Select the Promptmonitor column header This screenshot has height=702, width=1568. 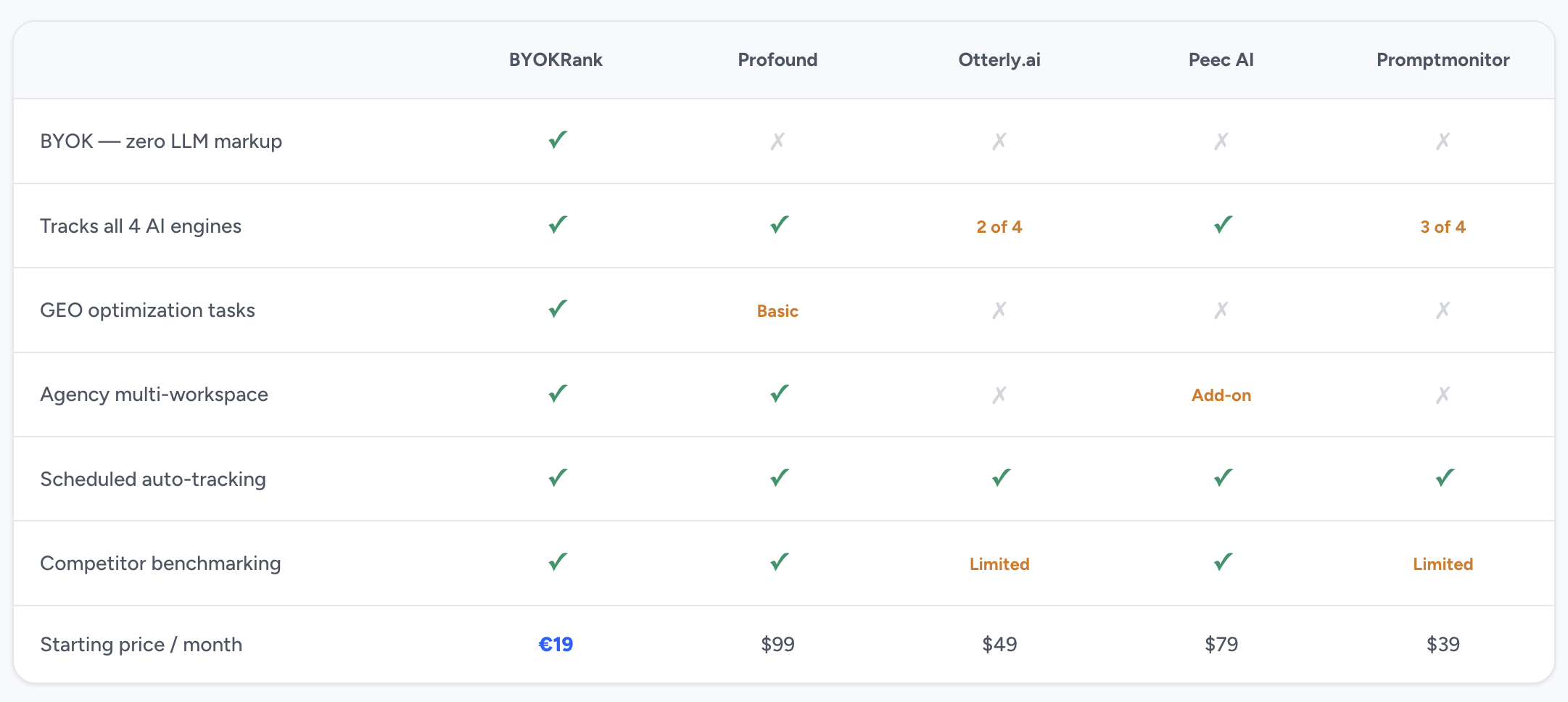[x=1443, y=59]
